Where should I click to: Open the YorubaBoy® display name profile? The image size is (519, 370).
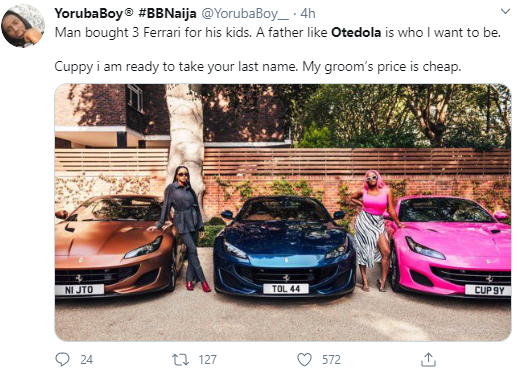[94, 13]
